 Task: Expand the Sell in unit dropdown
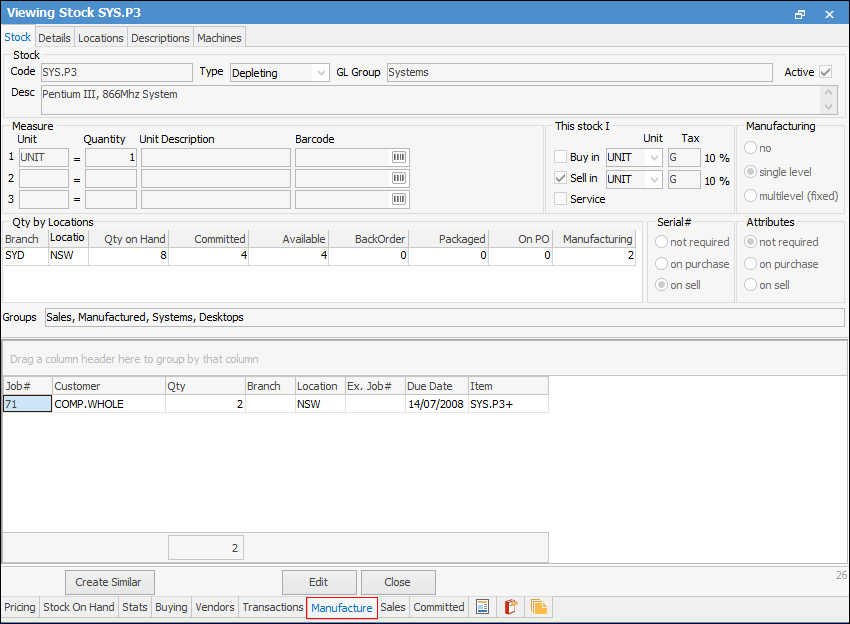tap(654, 179)
